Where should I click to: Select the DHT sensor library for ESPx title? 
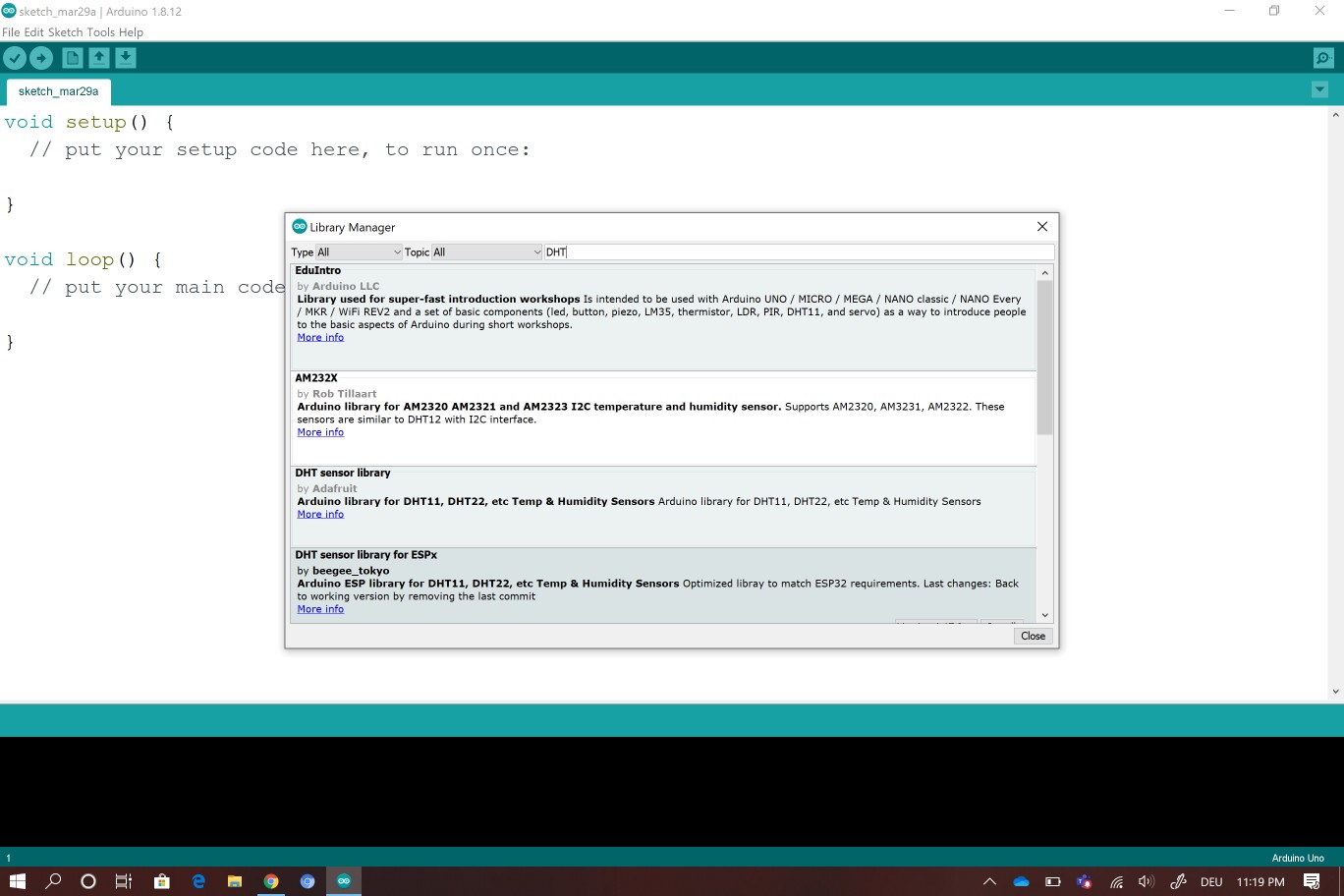coord(366,555)
